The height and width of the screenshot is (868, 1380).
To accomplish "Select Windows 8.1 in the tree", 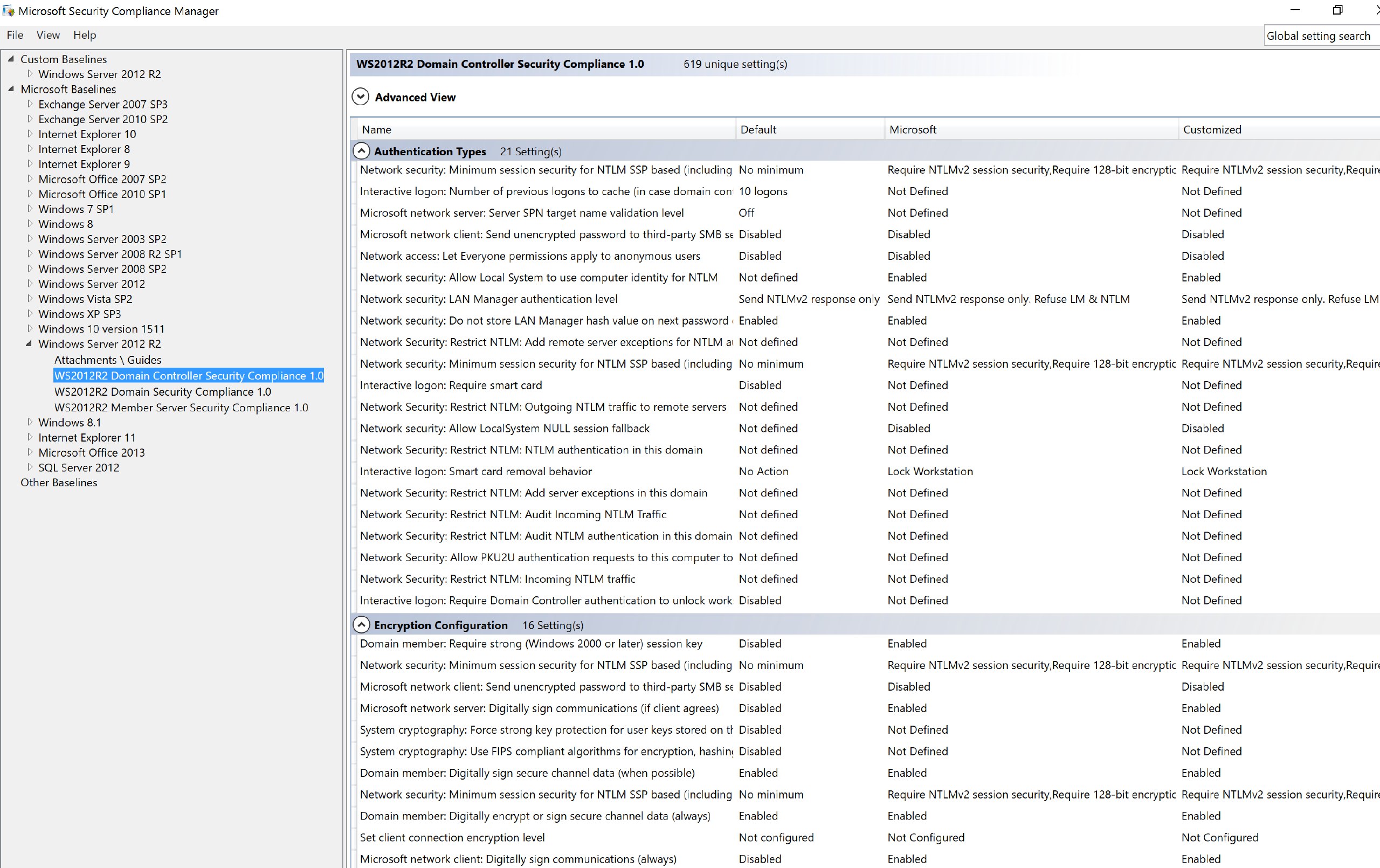I will 70,423.
